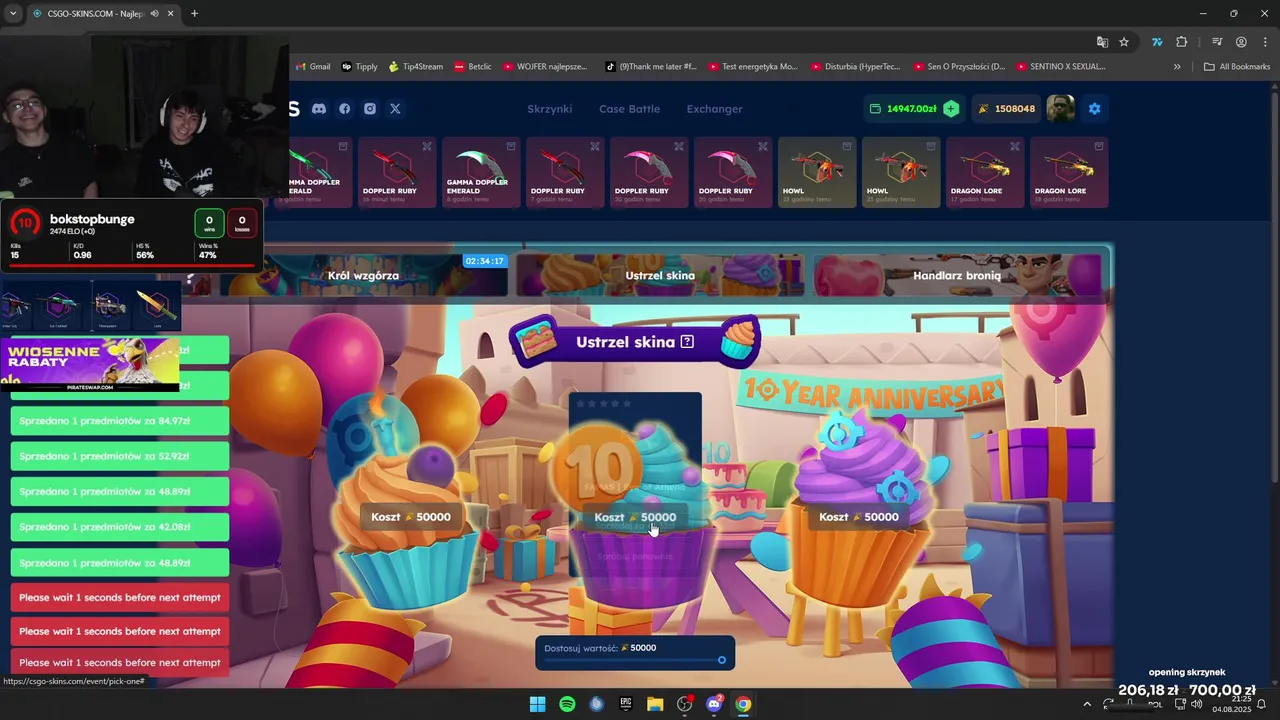Open the Discord link icon in site header
The image size is (1280, 720).
(319, 109)
